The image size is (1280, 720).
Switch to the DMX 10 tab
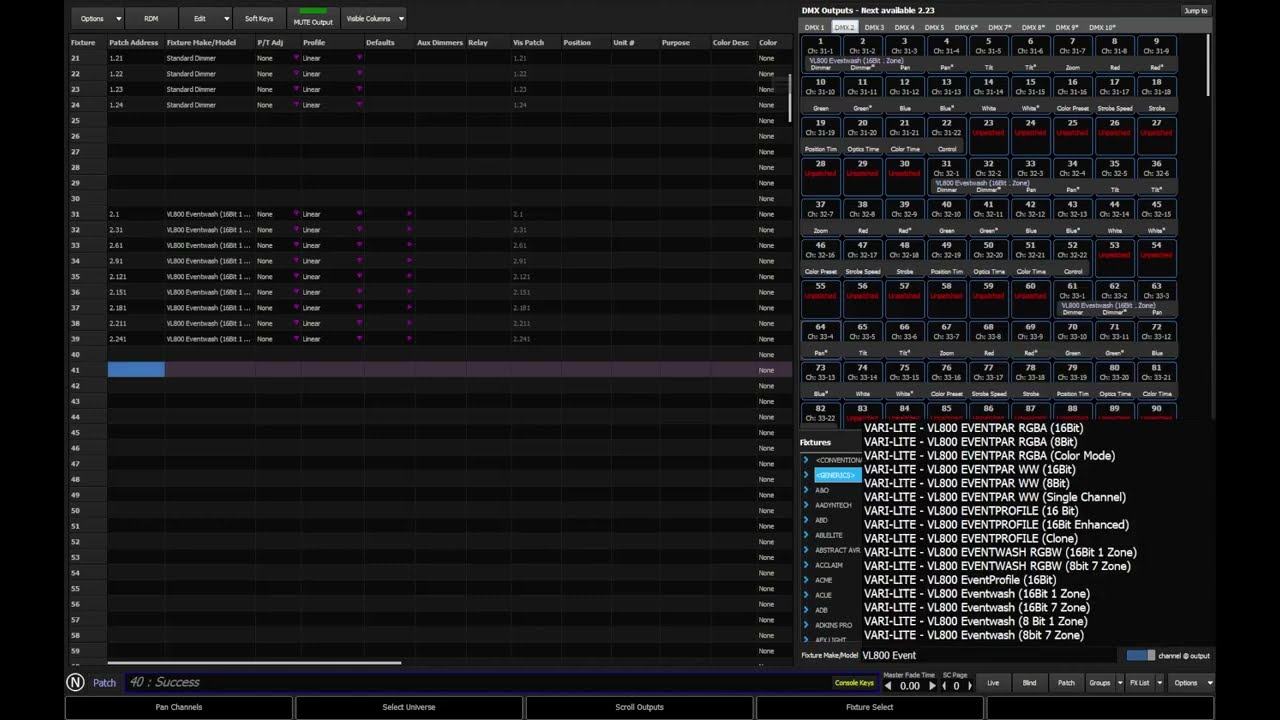pos(1102,27)
